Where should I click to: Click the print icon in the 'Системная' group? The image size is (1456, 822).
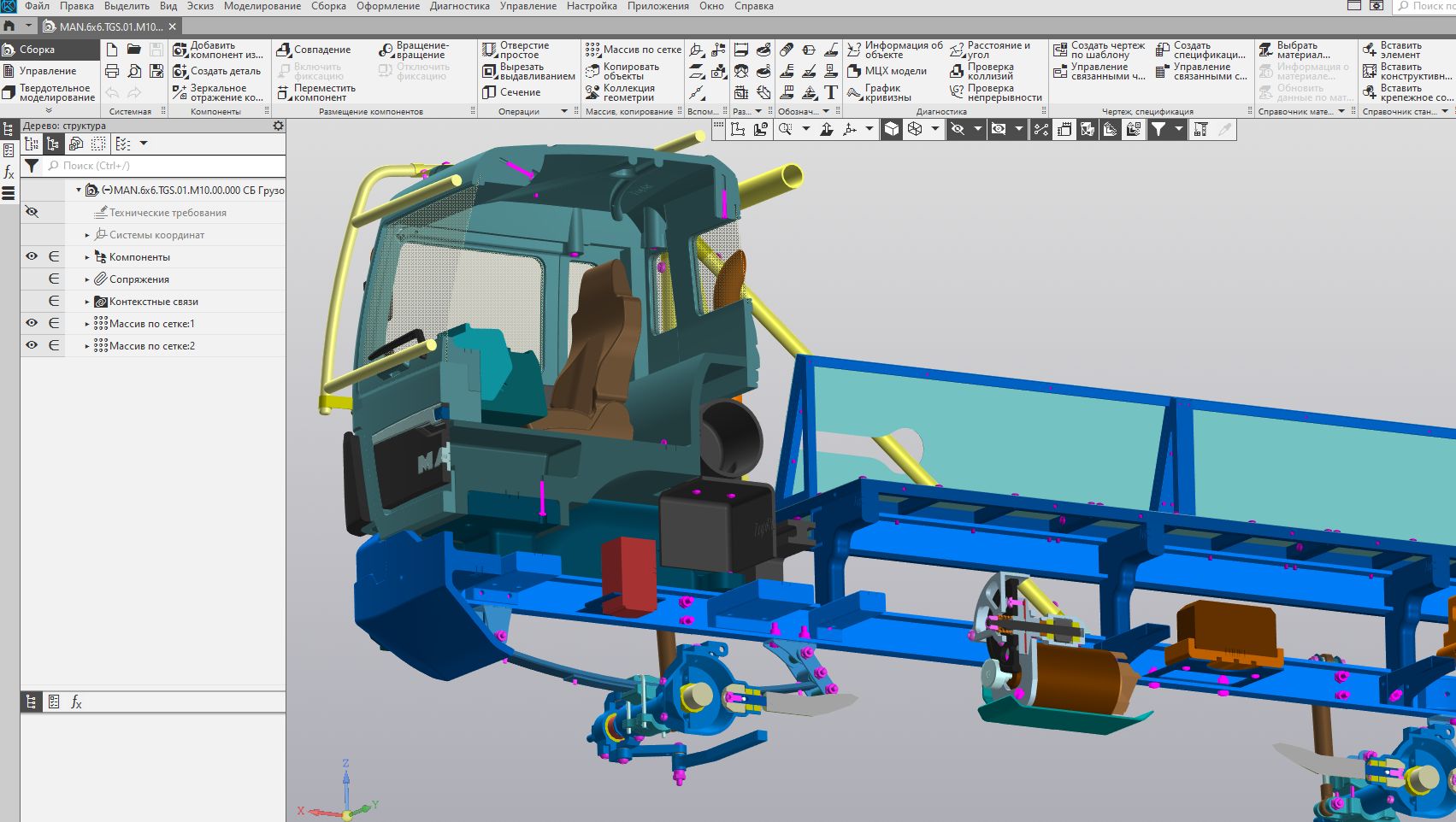tap(112, 71)
